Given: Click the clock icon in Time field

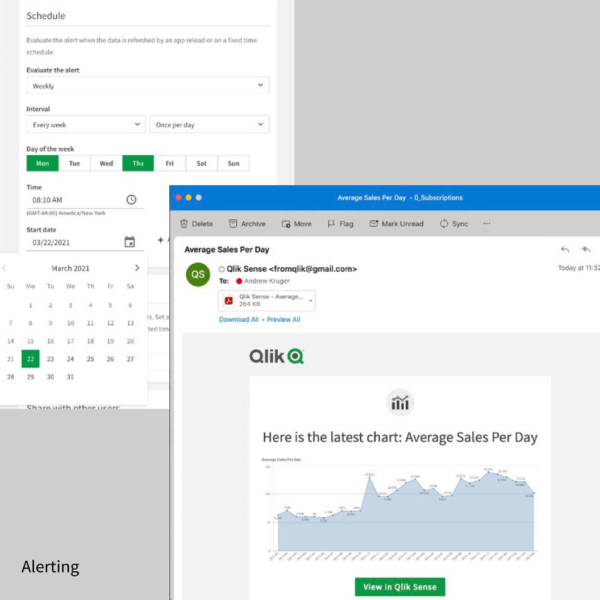Looking at the screenshot, I should (x=131, y=199).
